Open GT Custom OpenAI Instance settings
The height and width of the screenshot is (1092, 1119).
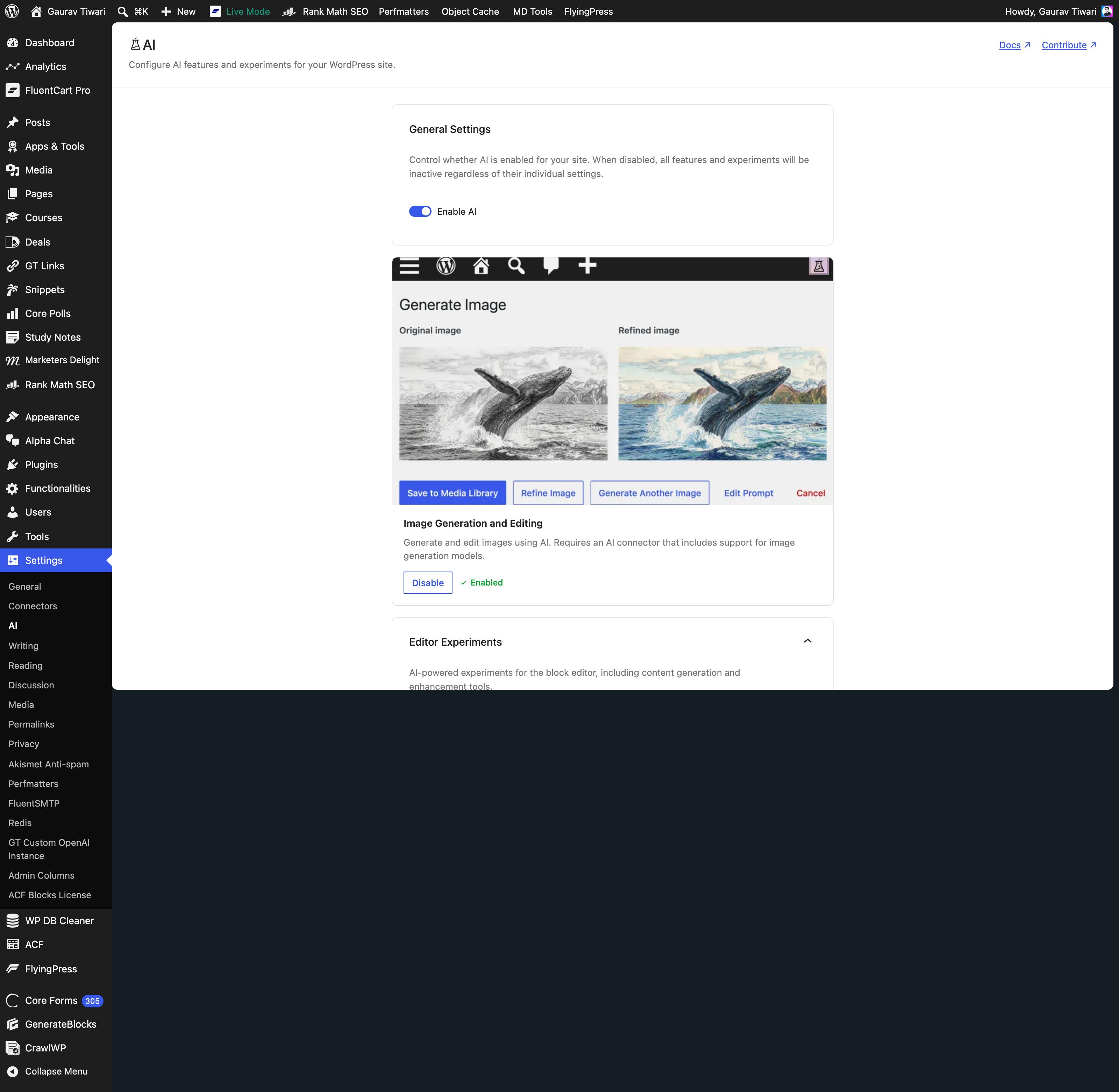[49, 849]
